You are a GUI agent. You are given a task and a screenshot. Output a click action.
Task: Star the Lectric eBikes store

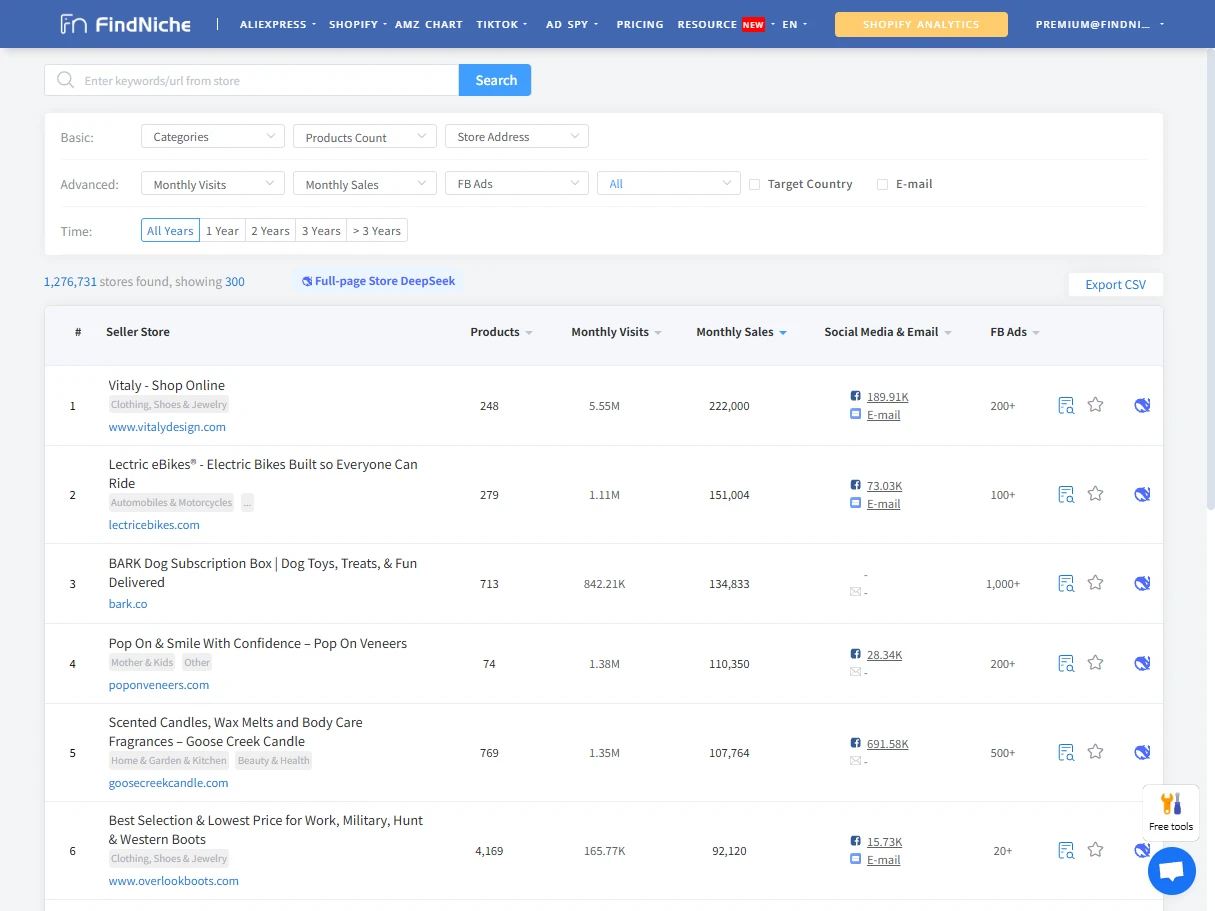[x=1095, y=494]
